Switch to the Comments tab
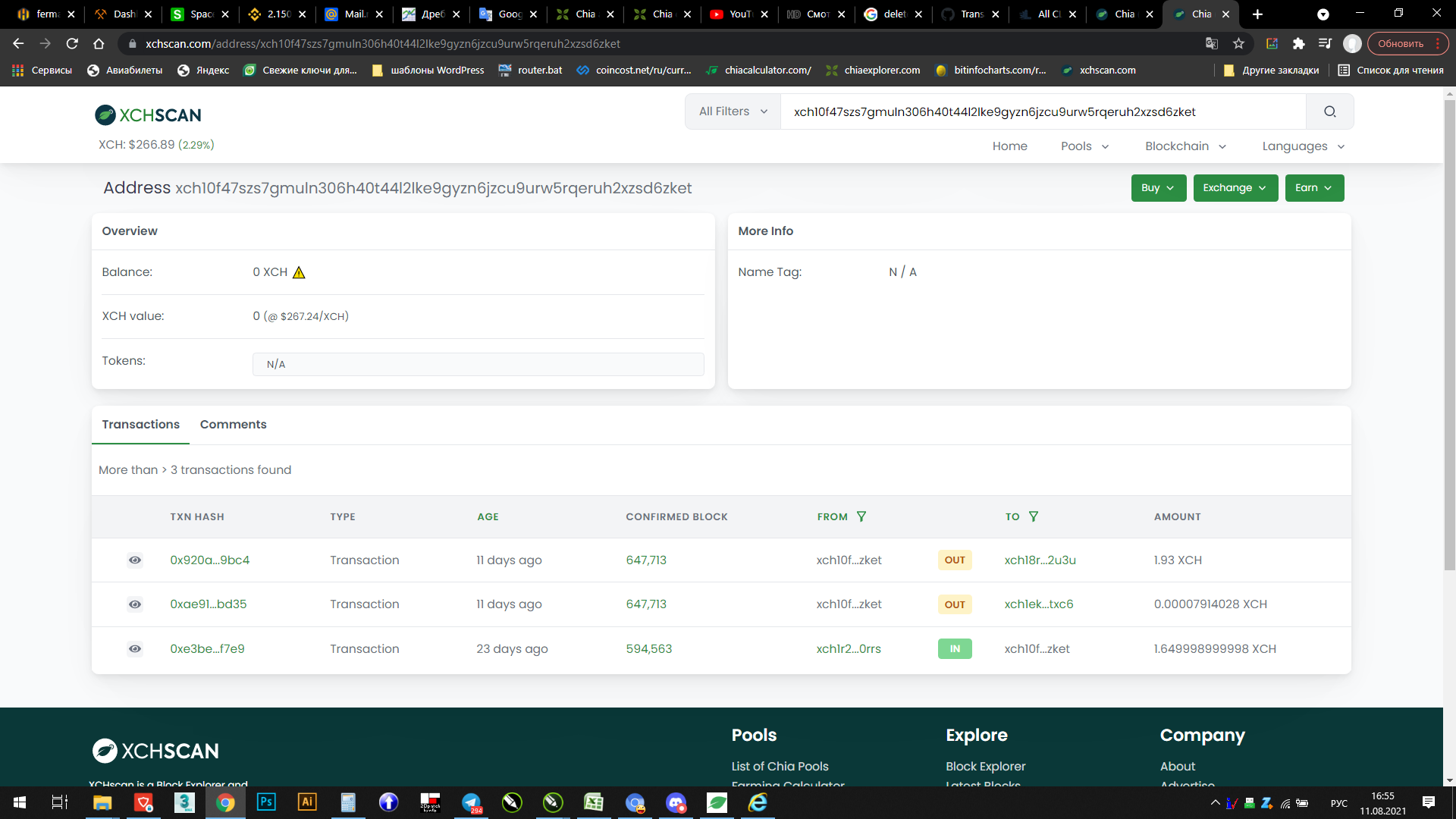1456x819 pixels. pos(233,425)
